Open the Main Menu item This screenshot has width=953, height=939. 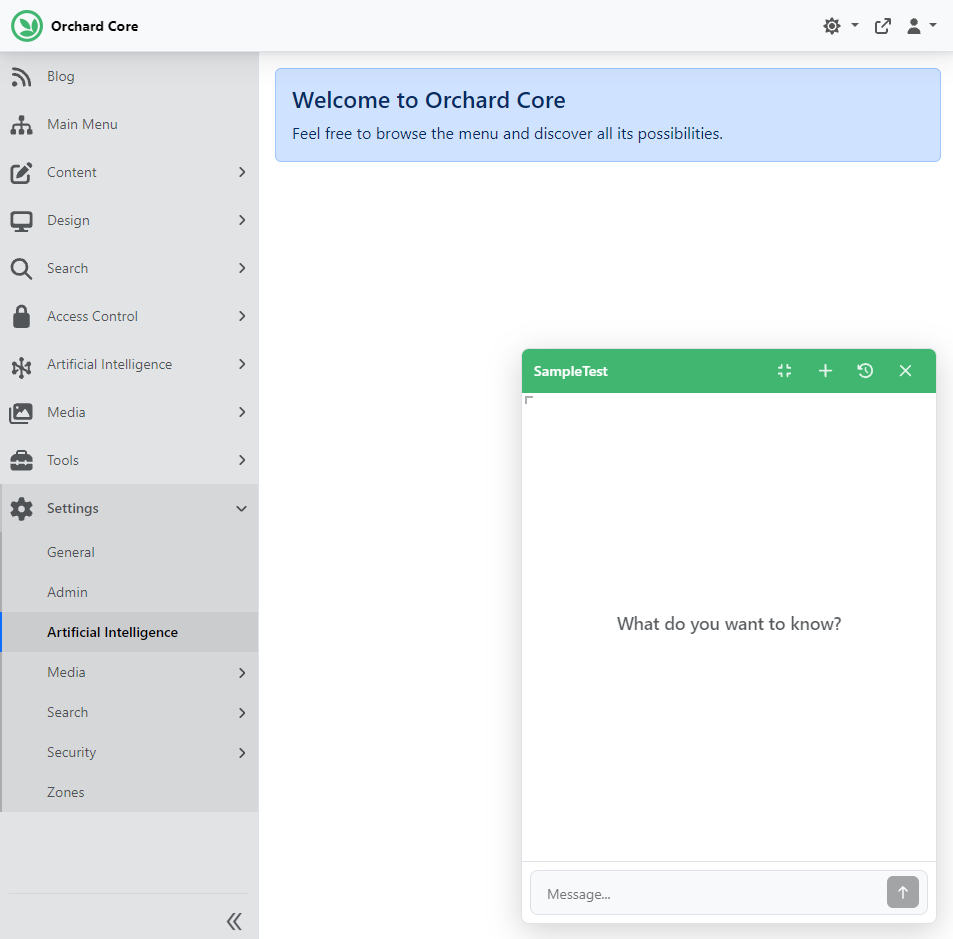coord(129,125)
